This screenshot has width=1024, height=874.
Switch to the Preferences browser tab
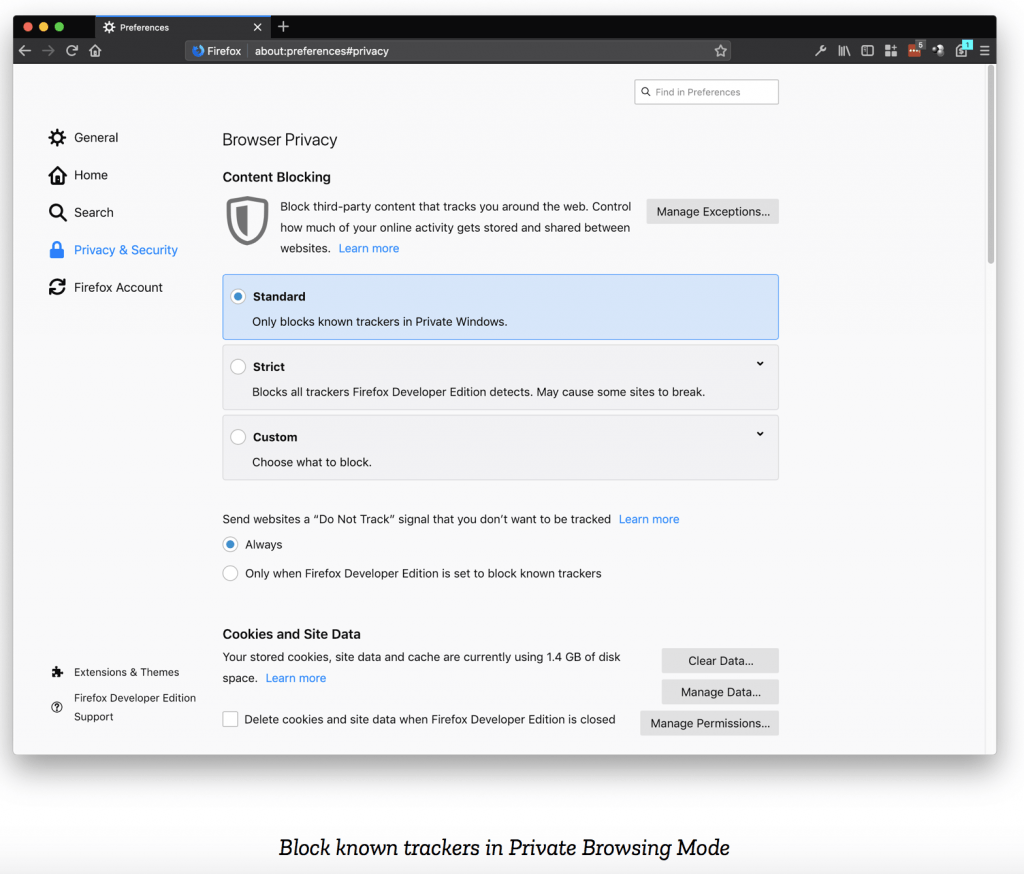pos(145,27)
